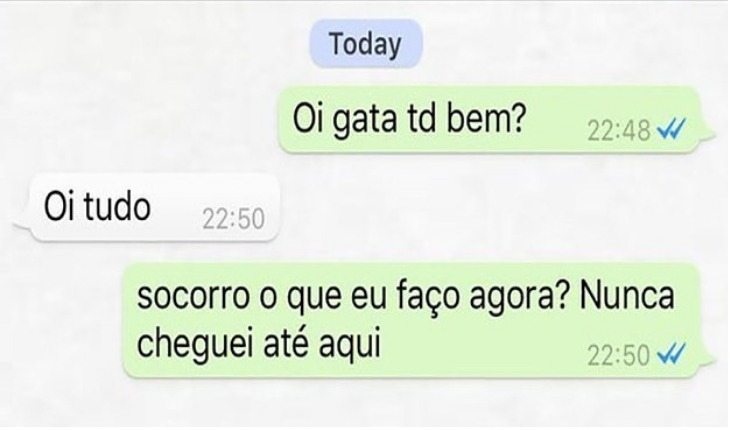The width and height of the screenshot is (730, 430).
Task: Click the 22:48 timestamp on the first message
Action: pyautogui.click(x=619, y=130)
